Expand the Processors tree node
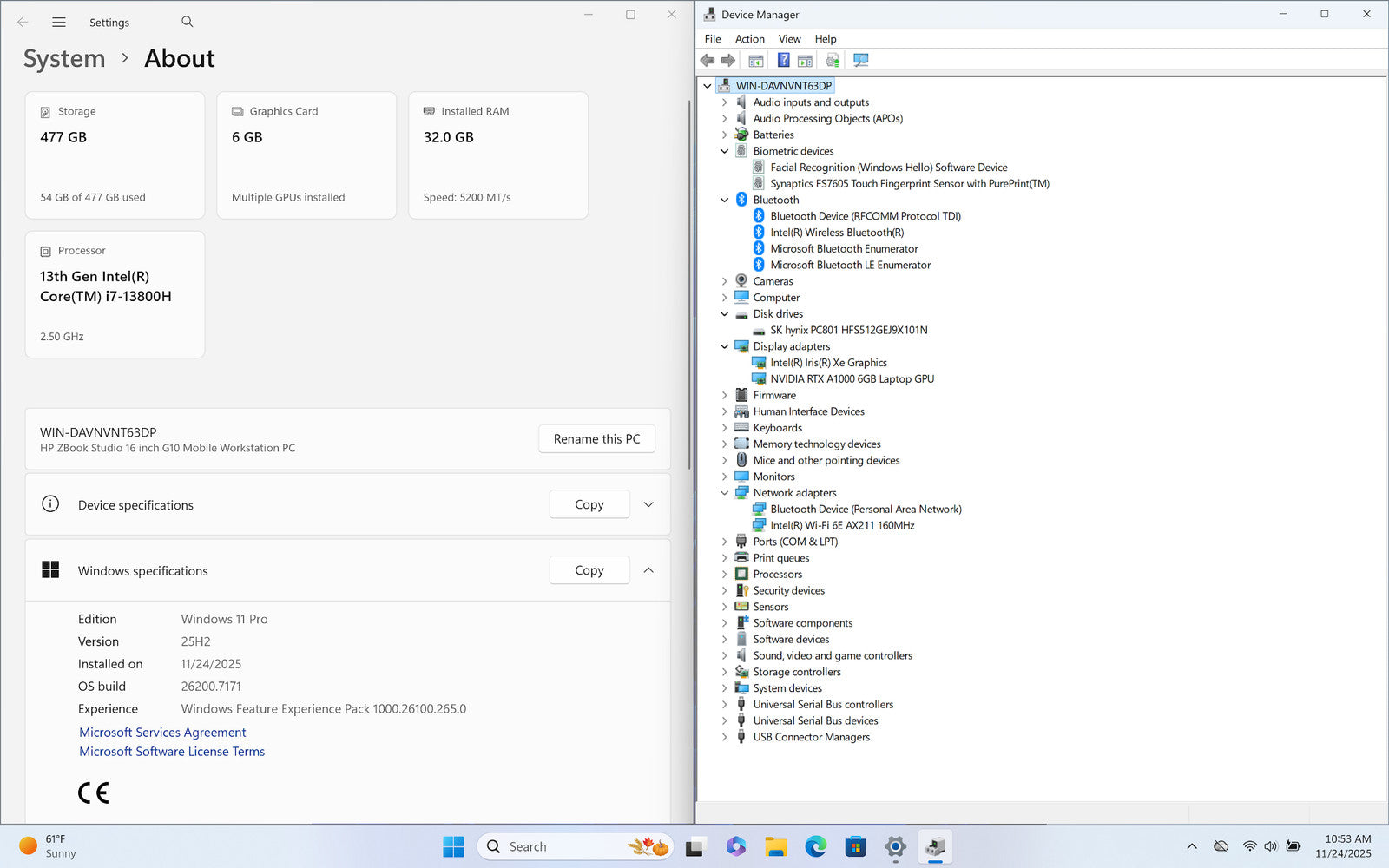 tap(725, 575)
